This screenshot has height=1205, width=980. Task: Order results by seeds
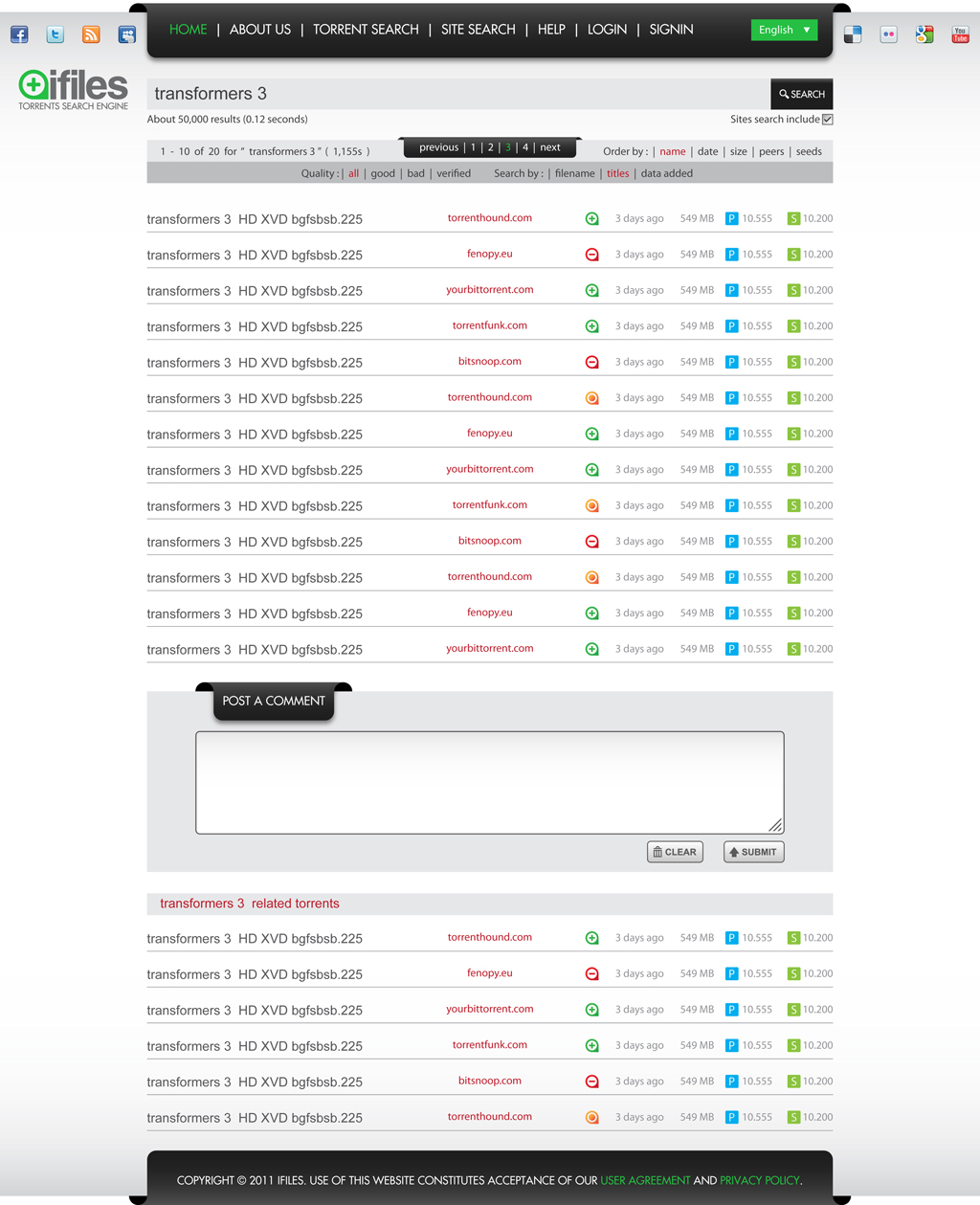(809, 151)
